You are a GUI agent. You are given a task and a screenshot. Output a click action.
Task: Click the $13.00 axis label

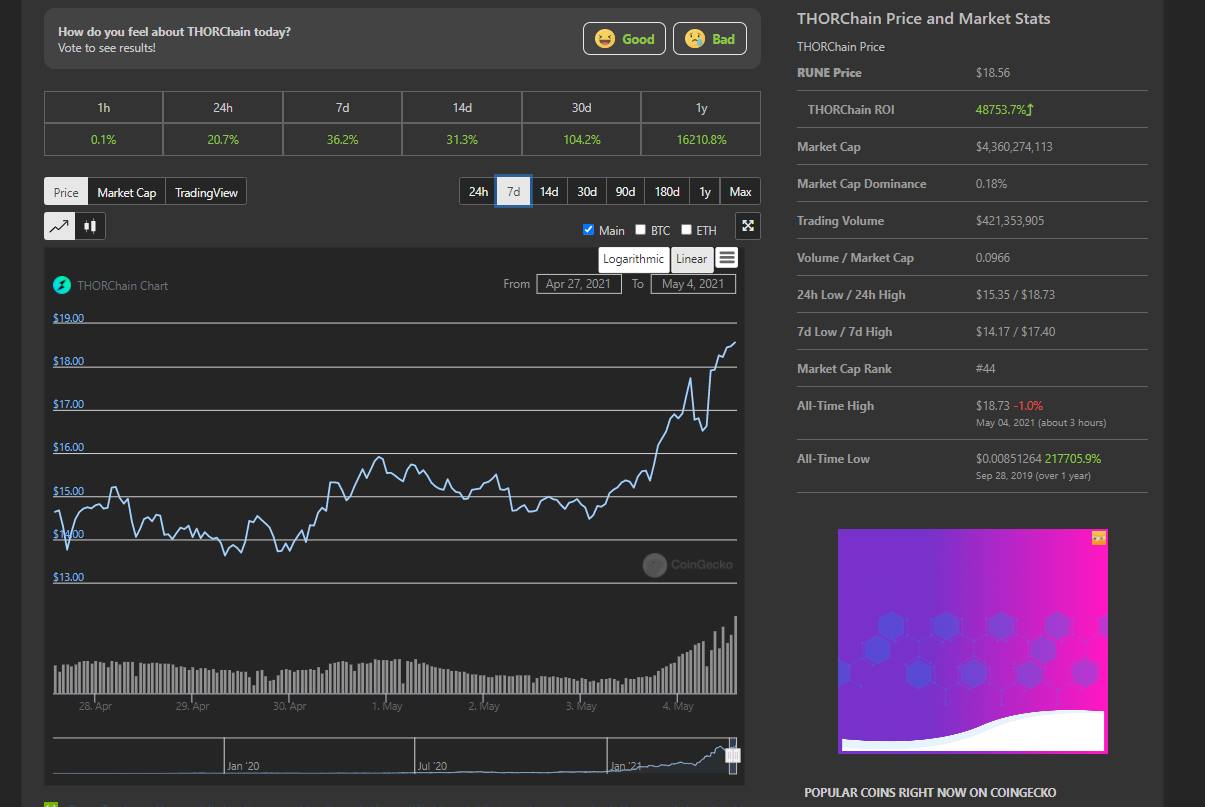click(x=69, y=577)
